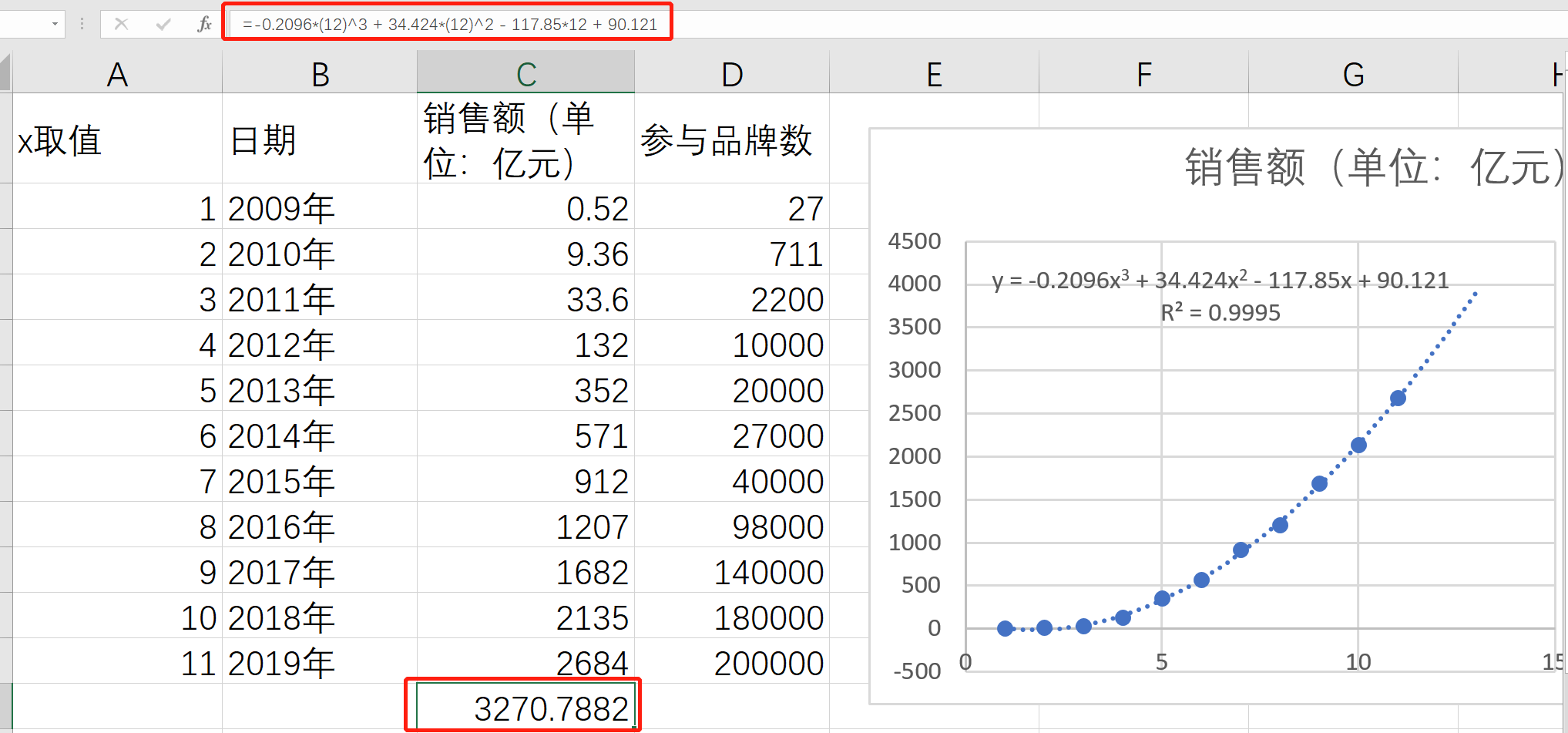The width and height of the screenshot is (1568, 733).
Task: Select column F header
Action: click(1143, 74)
